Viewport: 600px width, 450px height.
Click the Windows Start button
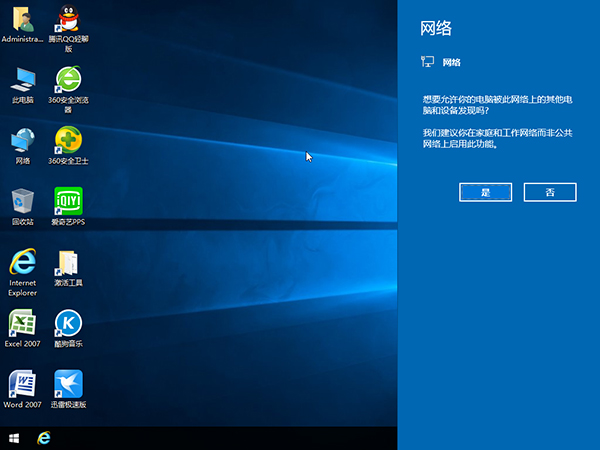tap(14, 438)
